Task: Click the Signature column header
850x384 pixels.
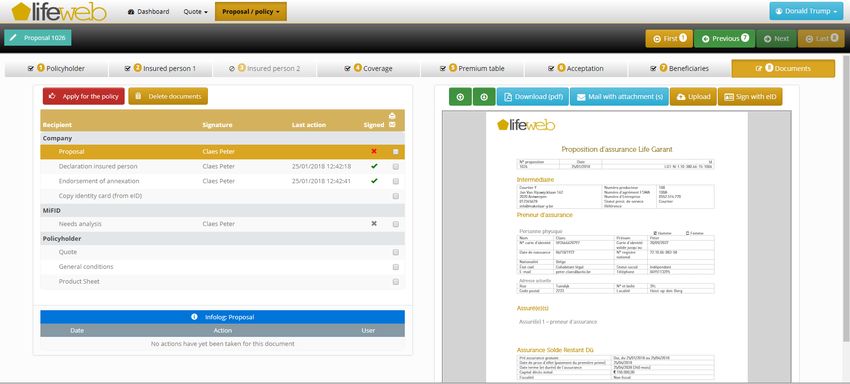Action: click(x=217, y=125)
